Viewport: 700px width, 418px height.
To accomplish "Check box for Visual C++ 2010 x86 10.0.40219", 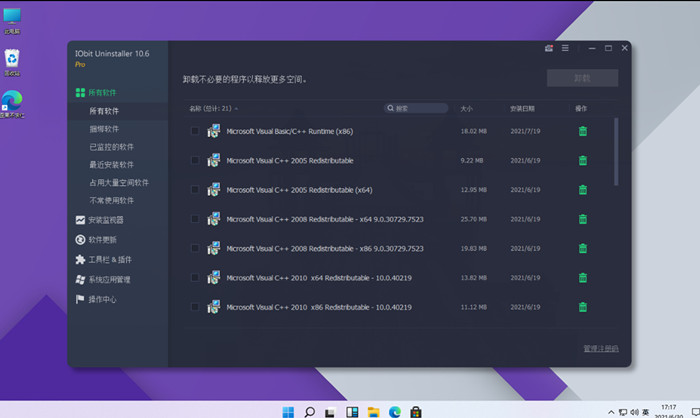I will [195, 307].
